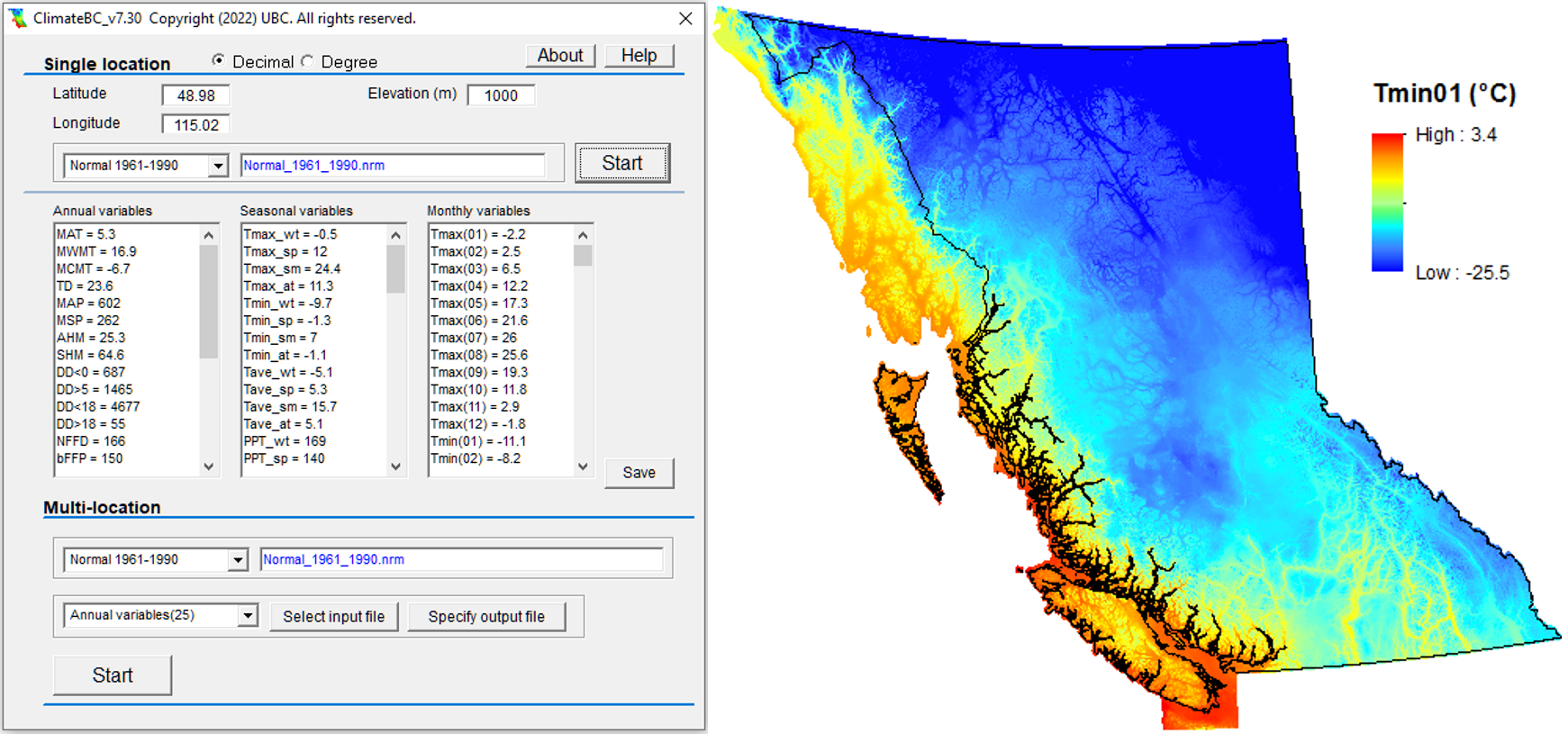Expand the single location Normal 1961-1990 dropdown
Image resolution: width=1568 pixels, height=734 pixels.
[x=218, y=166]
